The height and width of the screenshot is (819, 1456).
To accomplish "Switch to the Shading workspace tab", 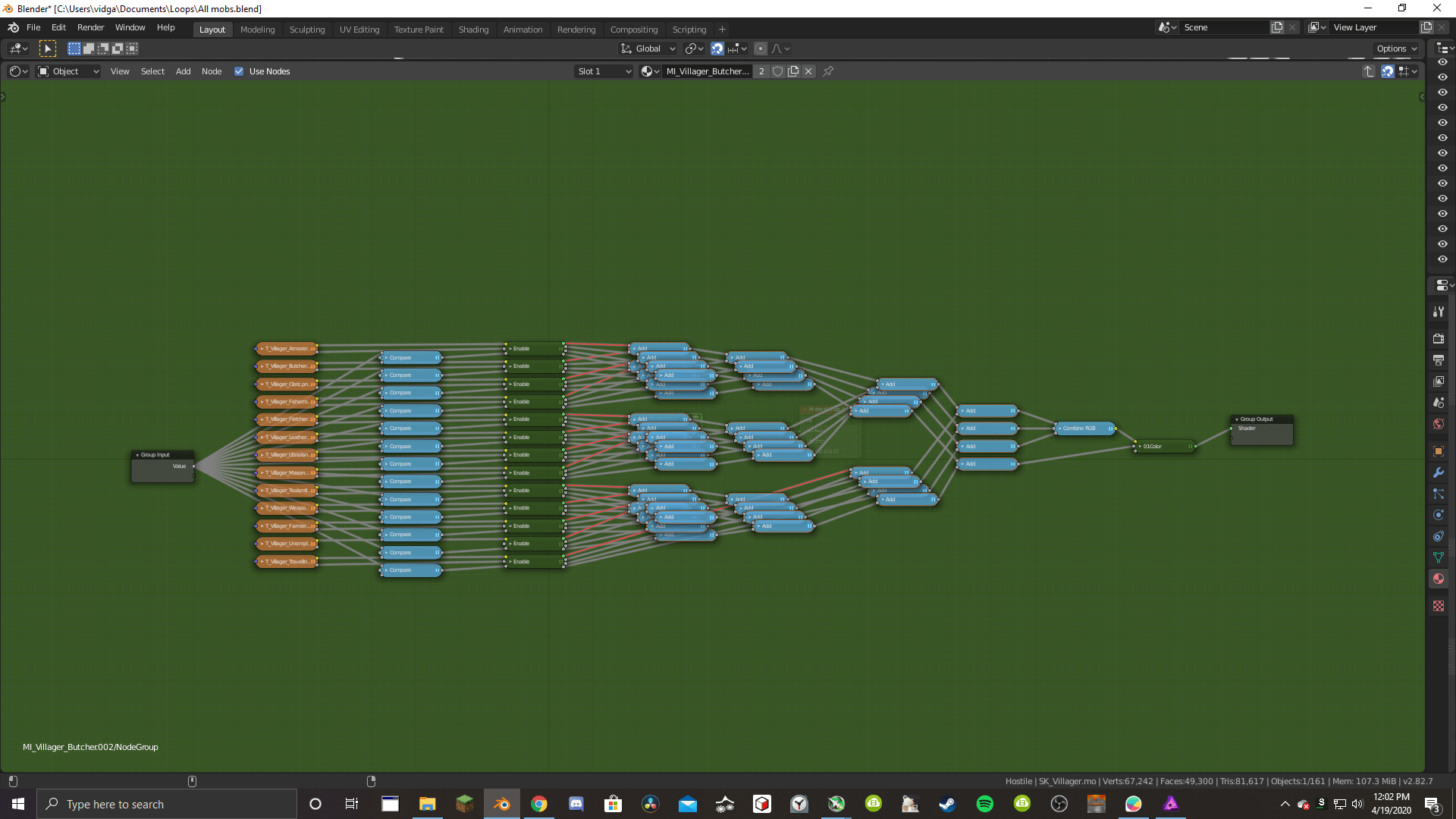I will [473, 30].
